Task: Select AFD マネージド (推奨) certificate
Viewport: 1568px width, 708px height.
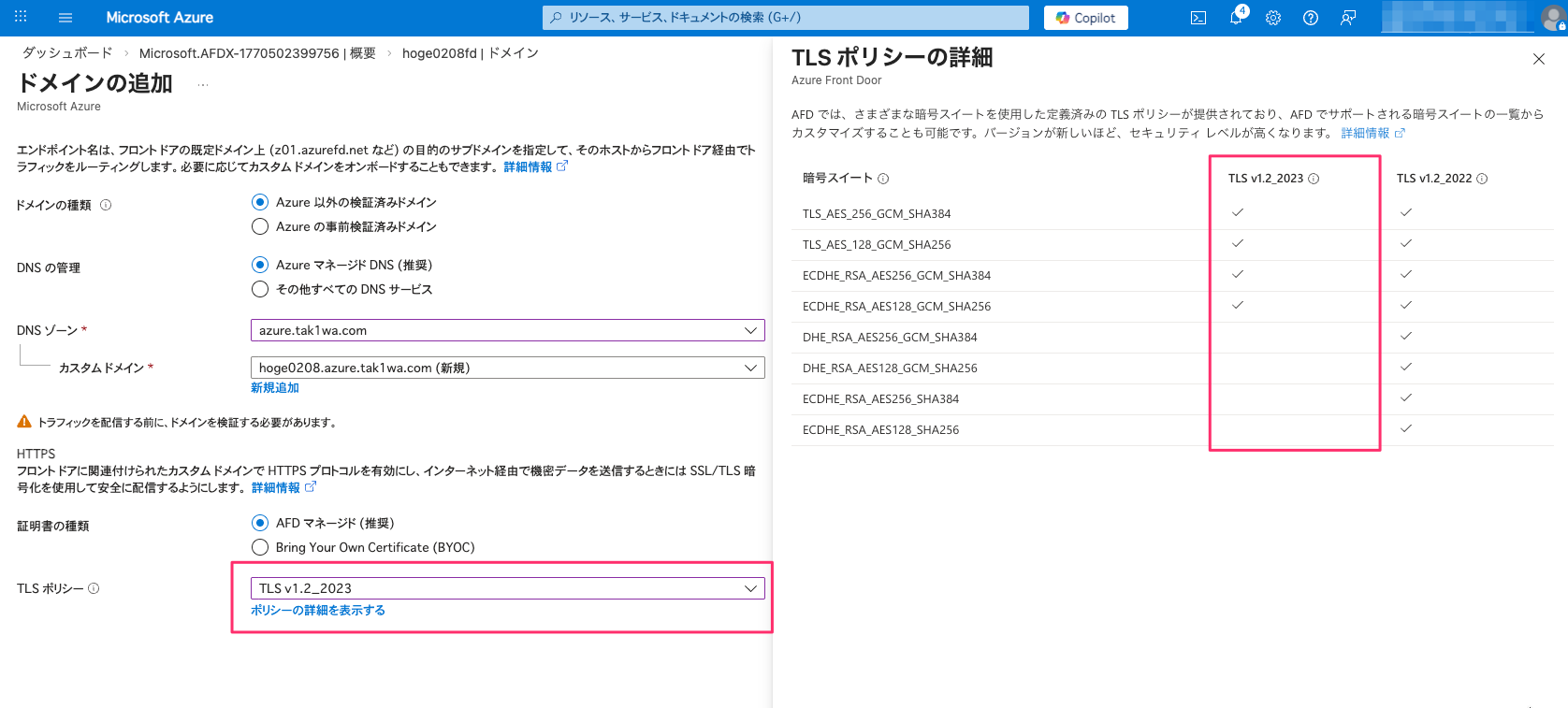Action: (324, 523)
